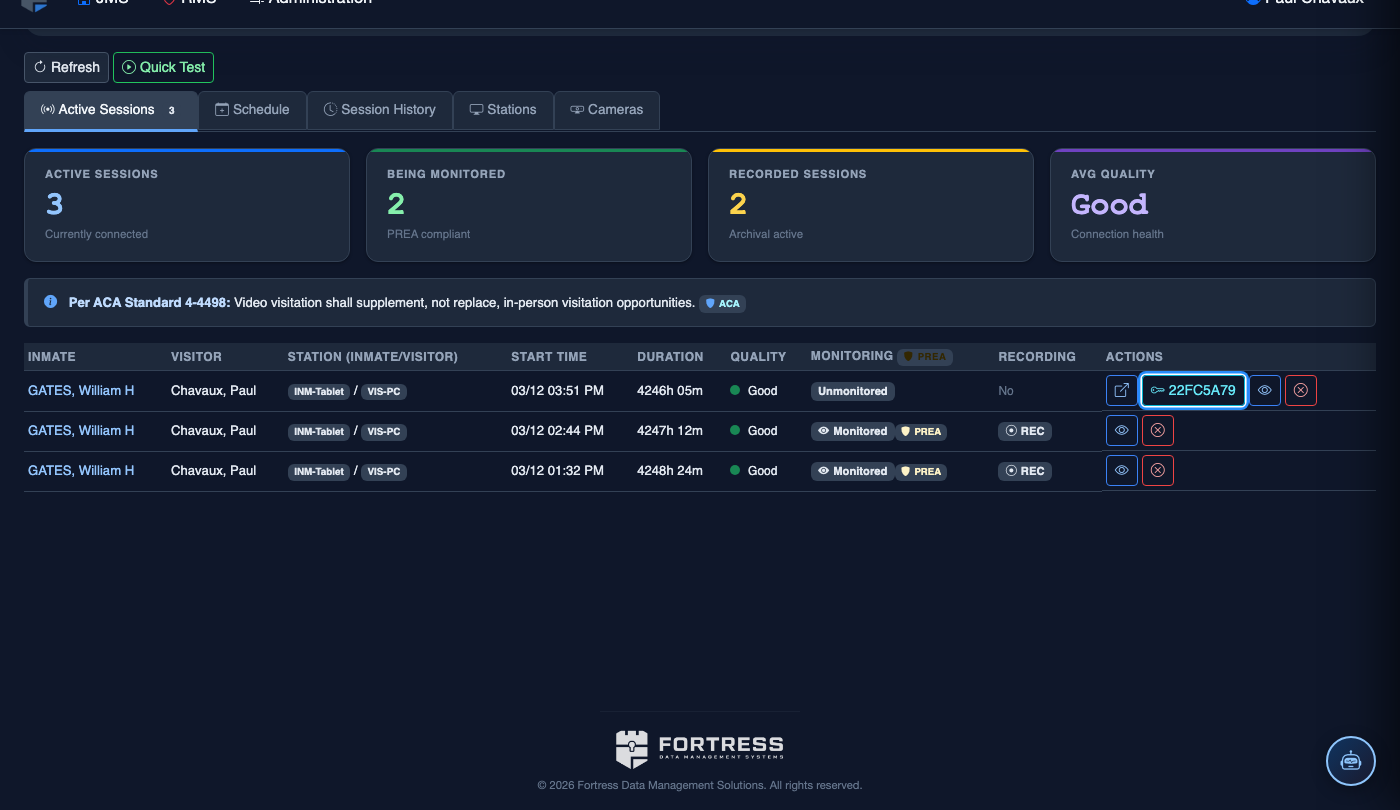The height and width of the screenshot is (810, 1400).
Task: Click the recording value No
Action: (x=1006, y=390)
